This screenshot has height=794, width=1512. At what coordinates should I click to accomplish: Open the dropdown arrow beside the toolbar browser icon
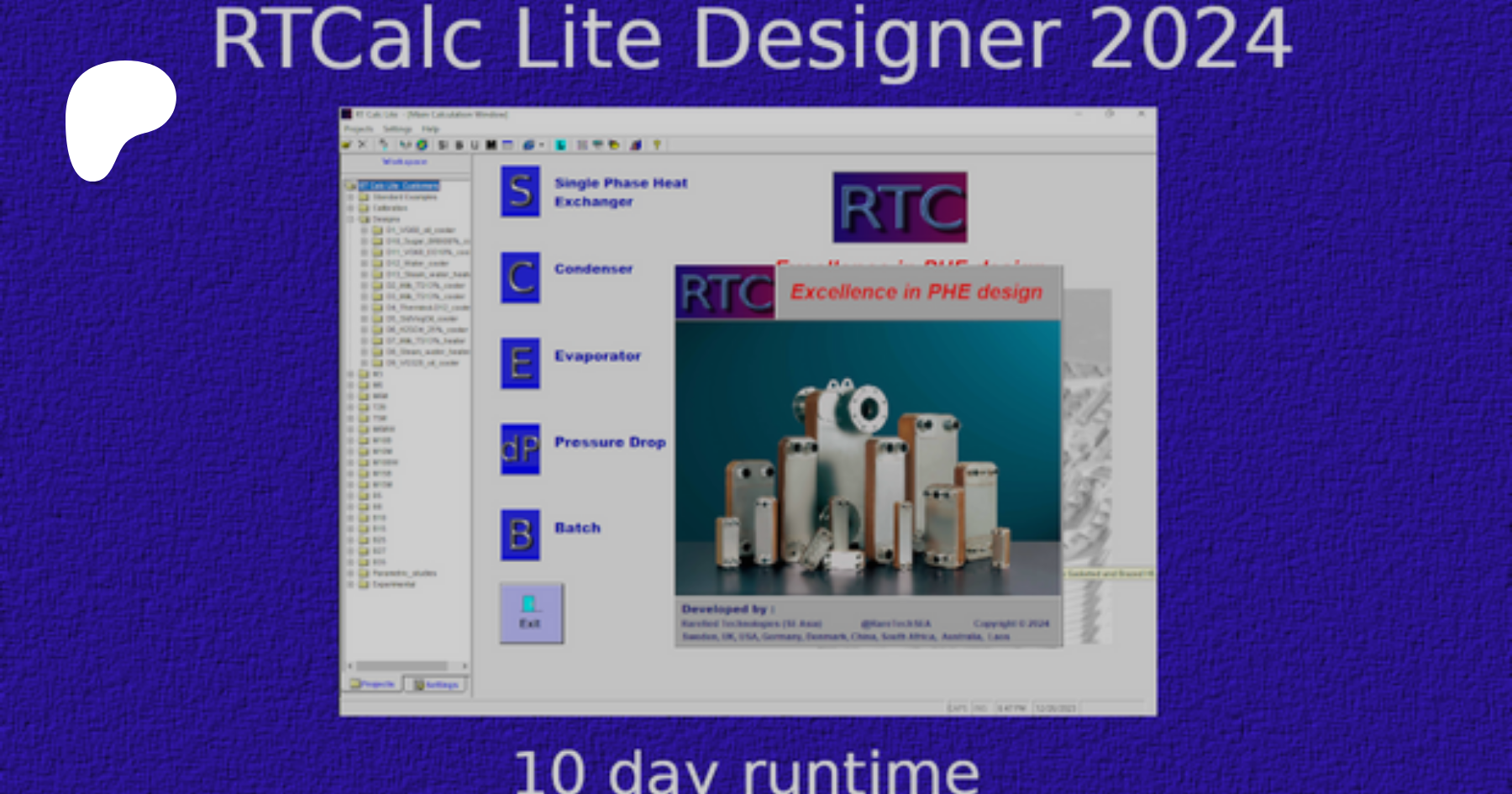pos(541,145)
